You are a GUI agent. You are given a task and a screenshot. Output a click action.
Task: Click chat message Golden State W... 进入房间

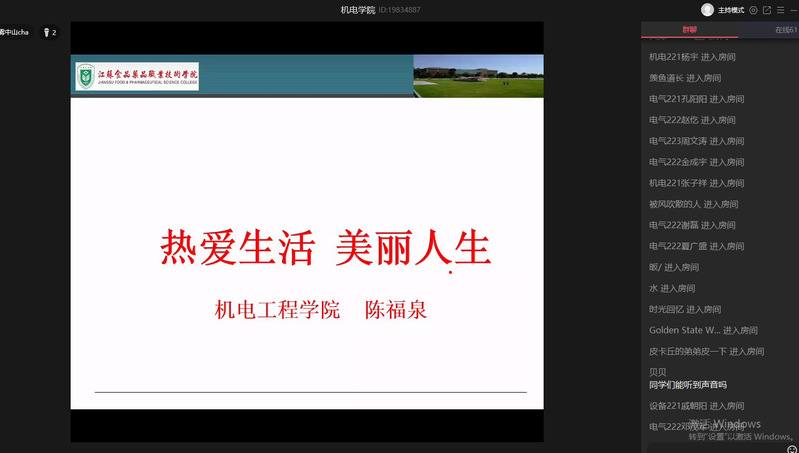(x=703, y=330)
